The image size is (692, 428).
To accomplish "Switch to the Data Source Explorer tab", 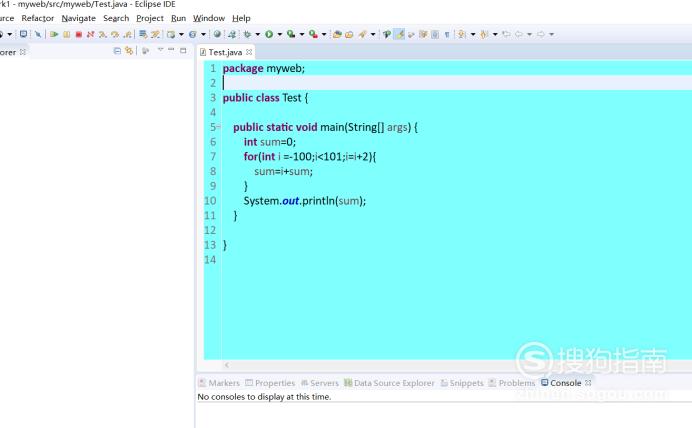I will [x=389, y=383].
